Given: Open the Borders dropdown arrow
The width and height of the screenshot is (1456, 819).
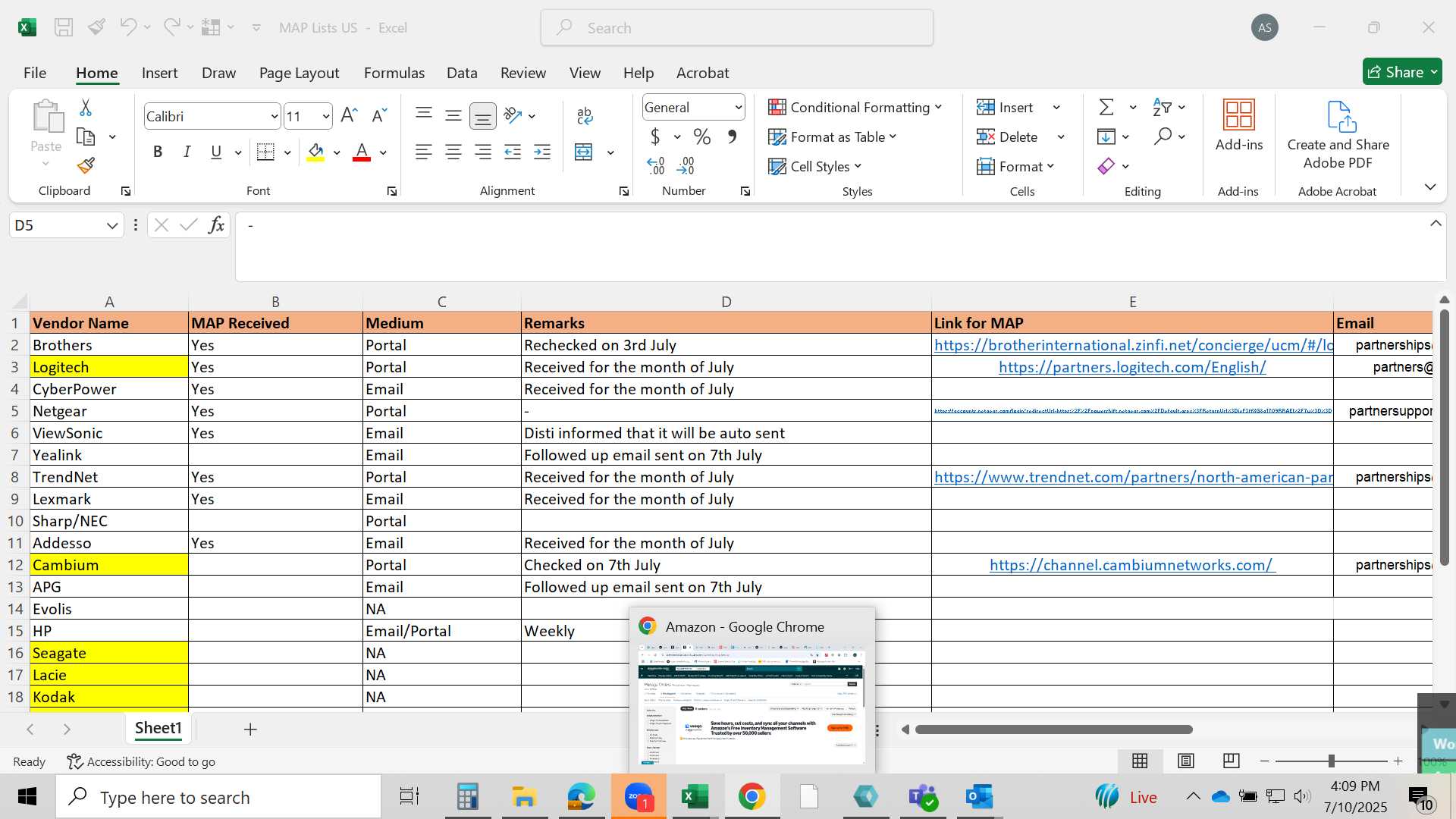Looking at the screenshot, I should 287,152.
